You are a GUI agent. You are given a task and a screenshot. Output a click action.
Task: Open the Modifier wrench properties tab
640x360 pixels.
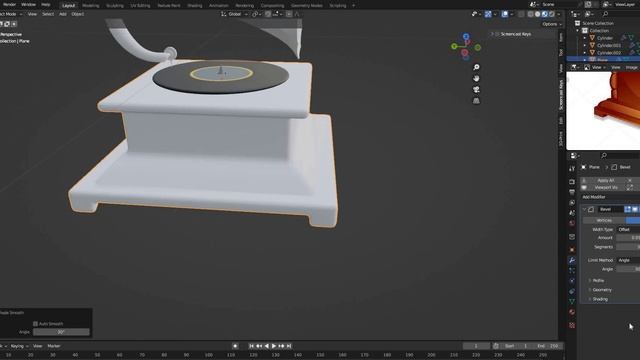click(572, 260)
